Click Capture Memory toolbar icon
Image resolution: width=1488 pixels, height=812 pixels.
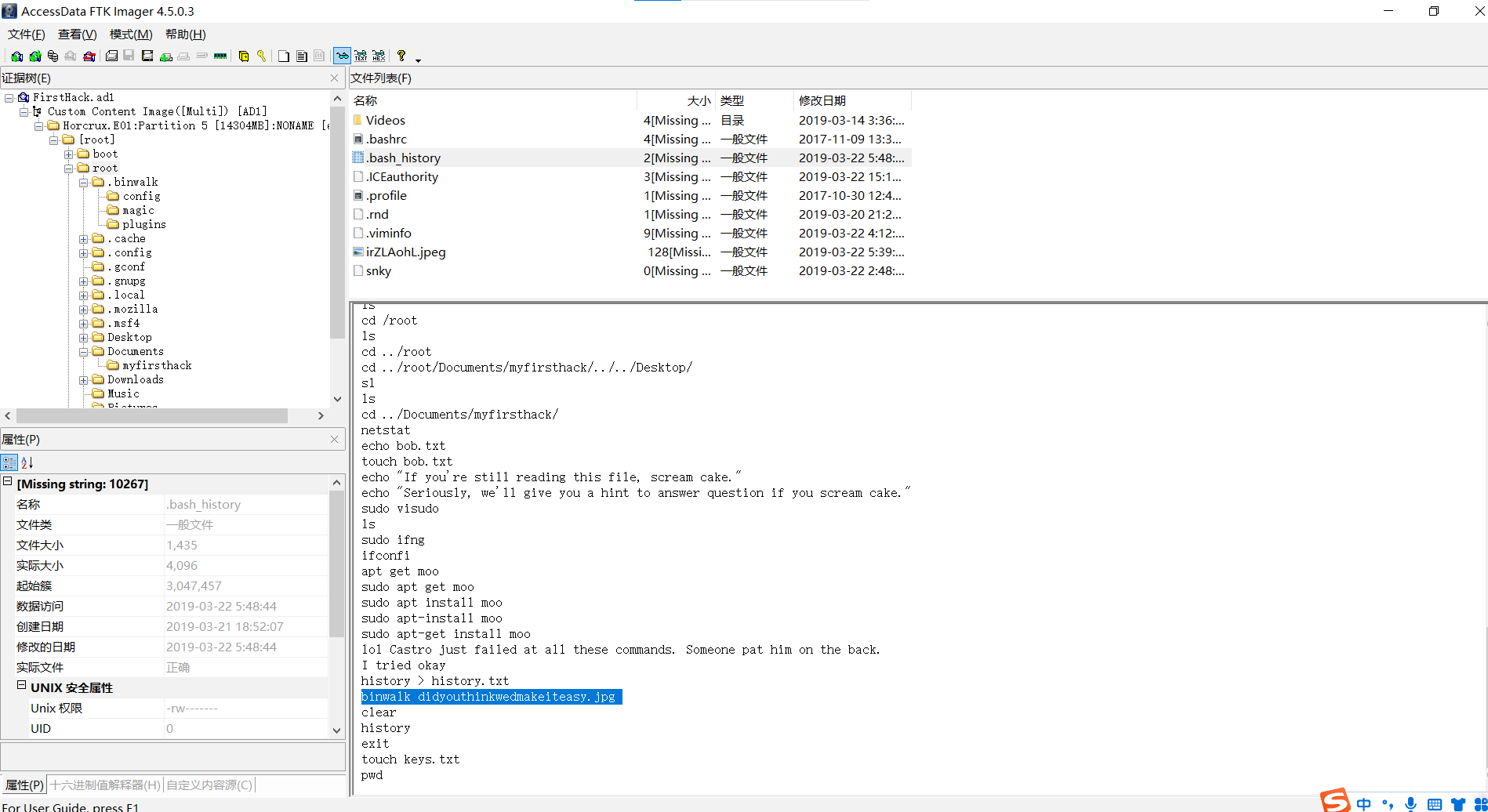220,56
